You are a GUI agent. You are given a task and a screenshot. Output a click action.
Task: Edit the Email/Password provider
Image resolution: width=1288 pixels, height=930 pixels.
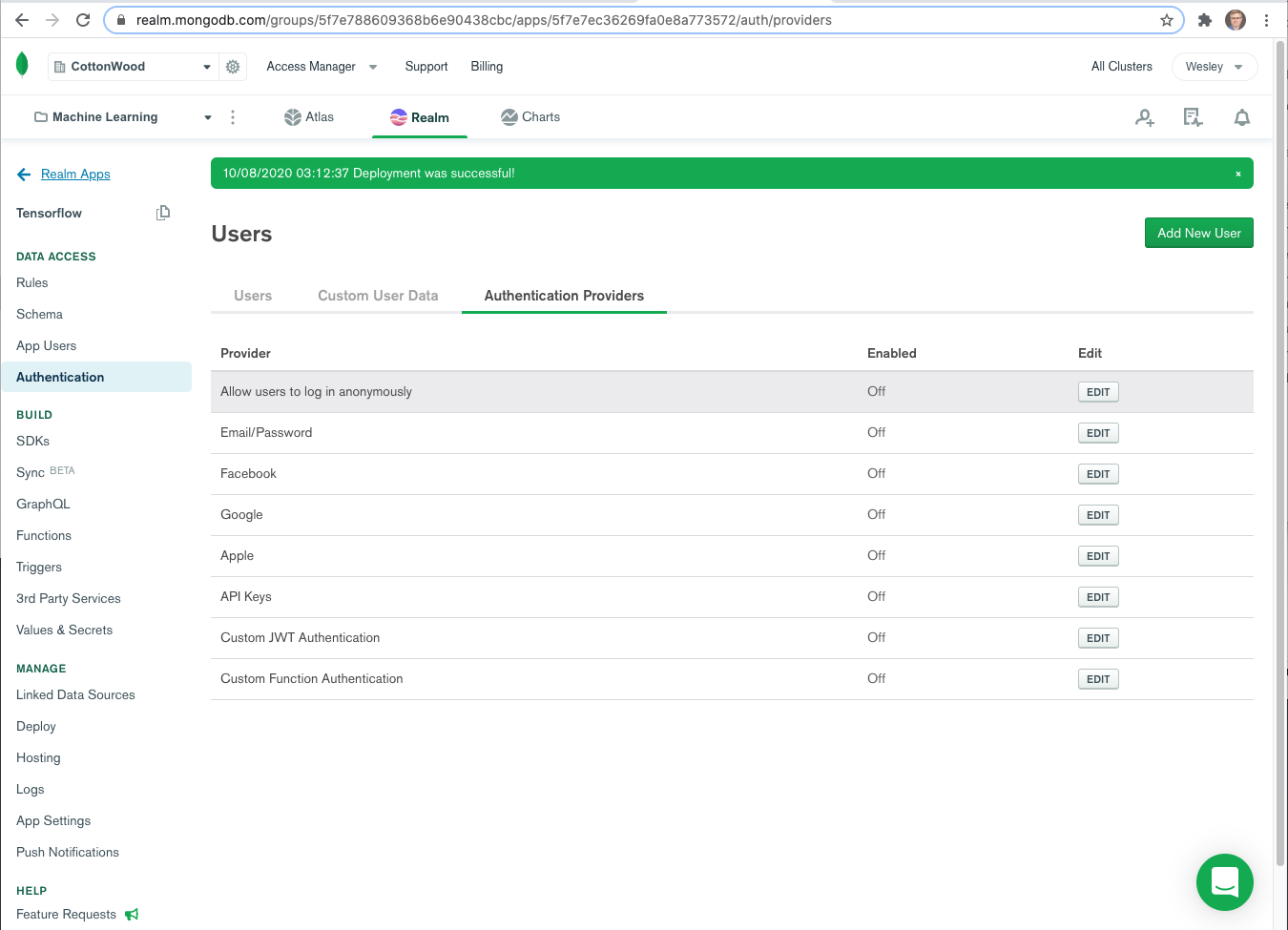point(1098,433)
